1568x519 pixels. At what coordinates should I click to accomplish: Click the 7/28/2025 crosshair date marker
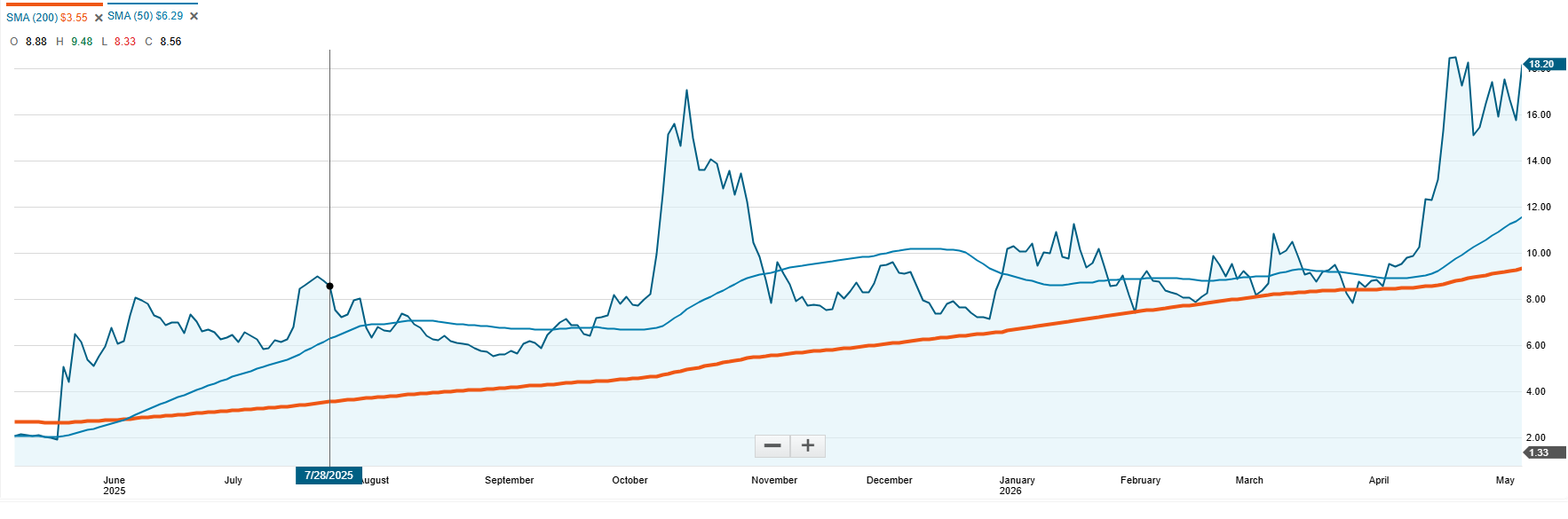(329, 476)
